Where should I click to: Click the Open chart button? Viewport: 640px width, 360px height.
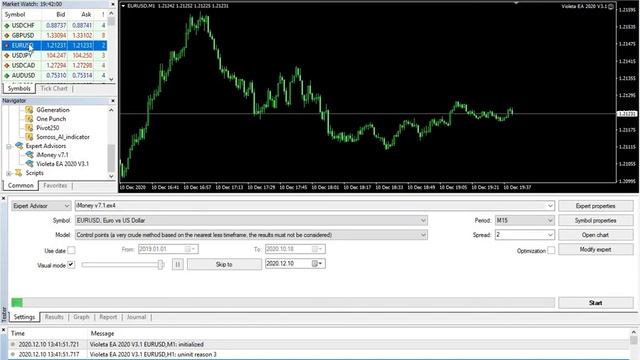tap(596, 235)
